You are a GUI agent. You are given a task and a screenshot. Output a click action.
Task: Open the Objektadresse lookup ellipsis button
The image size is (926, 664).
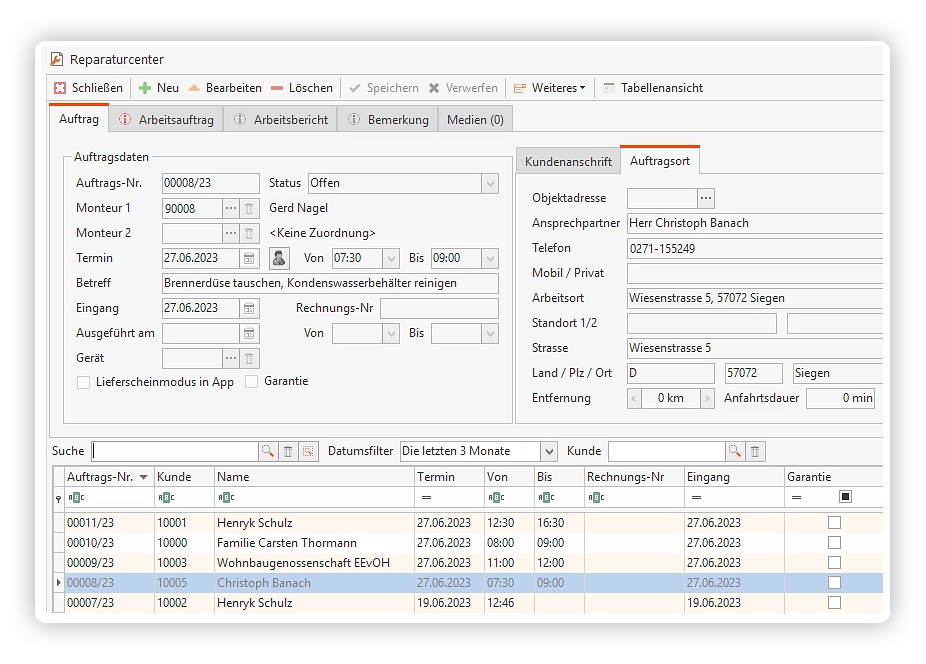pyautogui.click(x=706, y=198)
